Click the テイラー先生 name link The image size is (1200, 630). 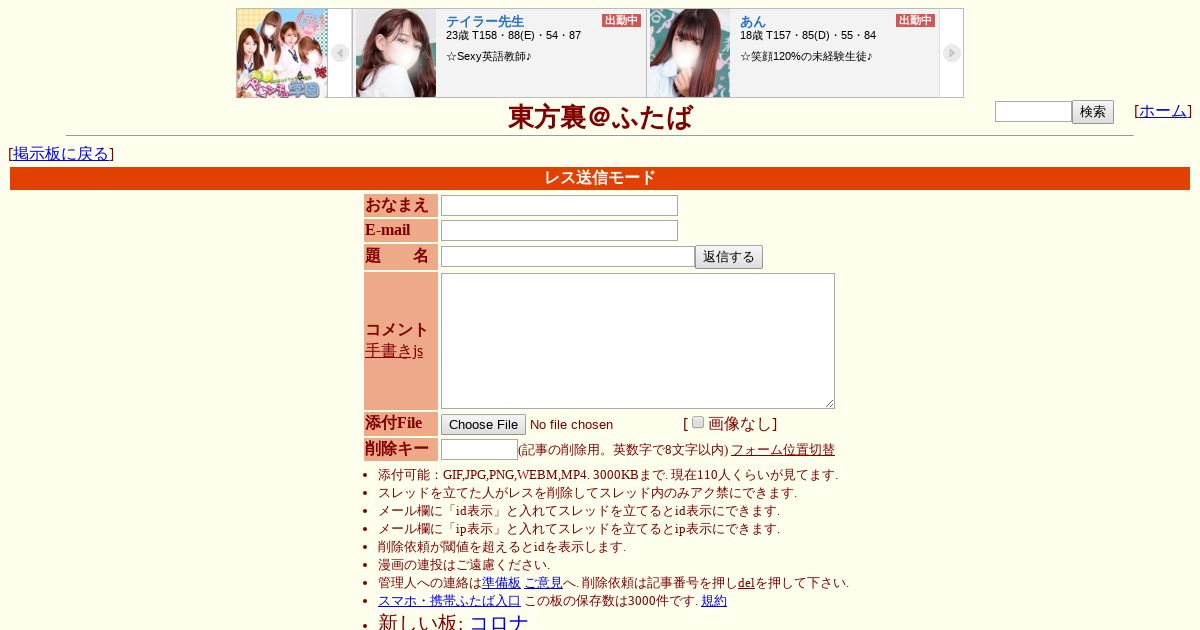tap(485, 21)
